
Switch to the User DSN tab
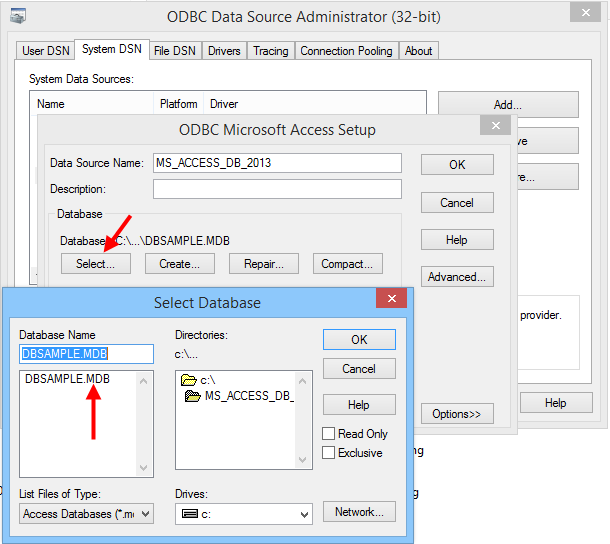coord(46,51)
